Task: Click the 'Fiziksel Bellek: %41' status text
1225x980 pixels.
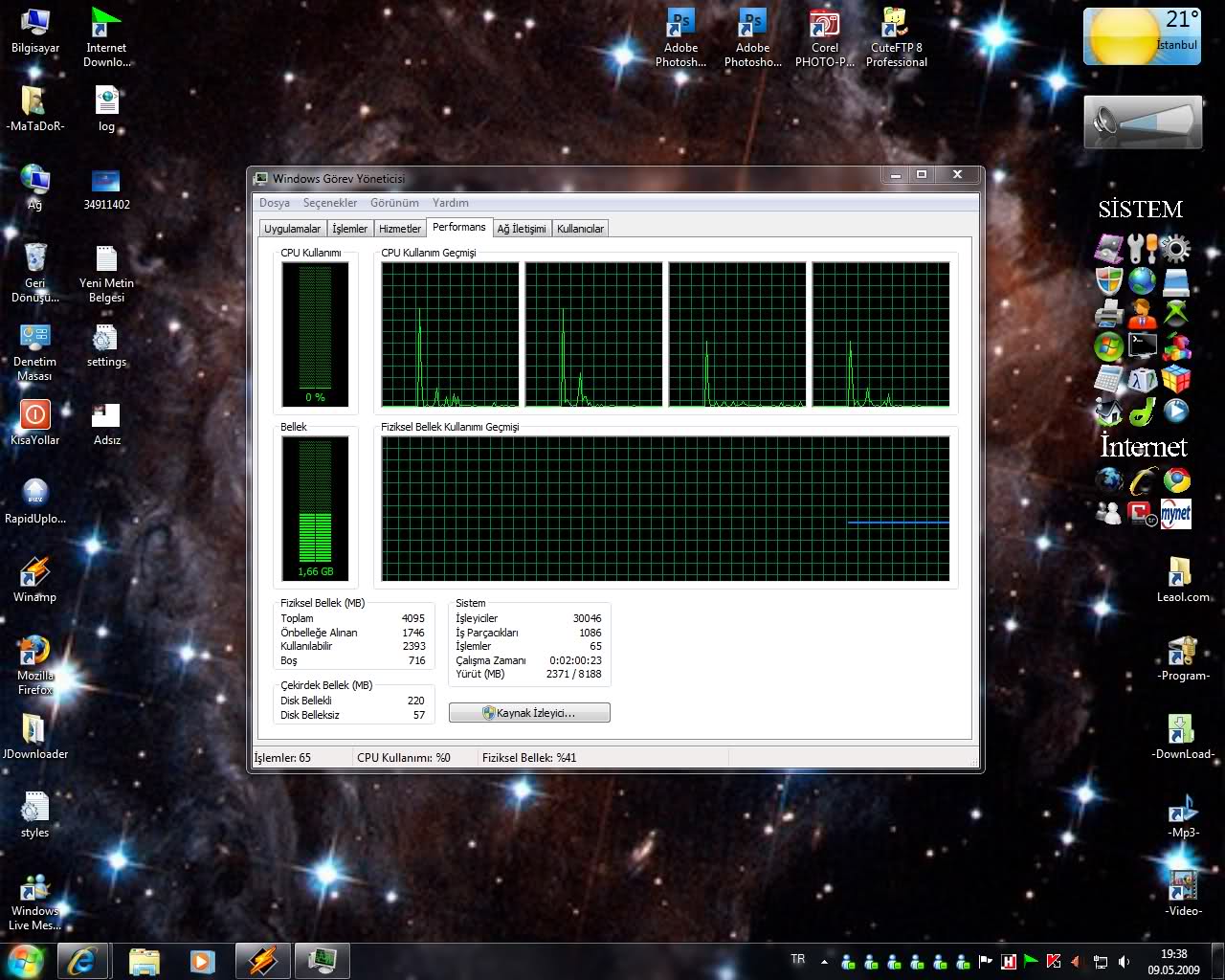Action: [x=529, y=758]
